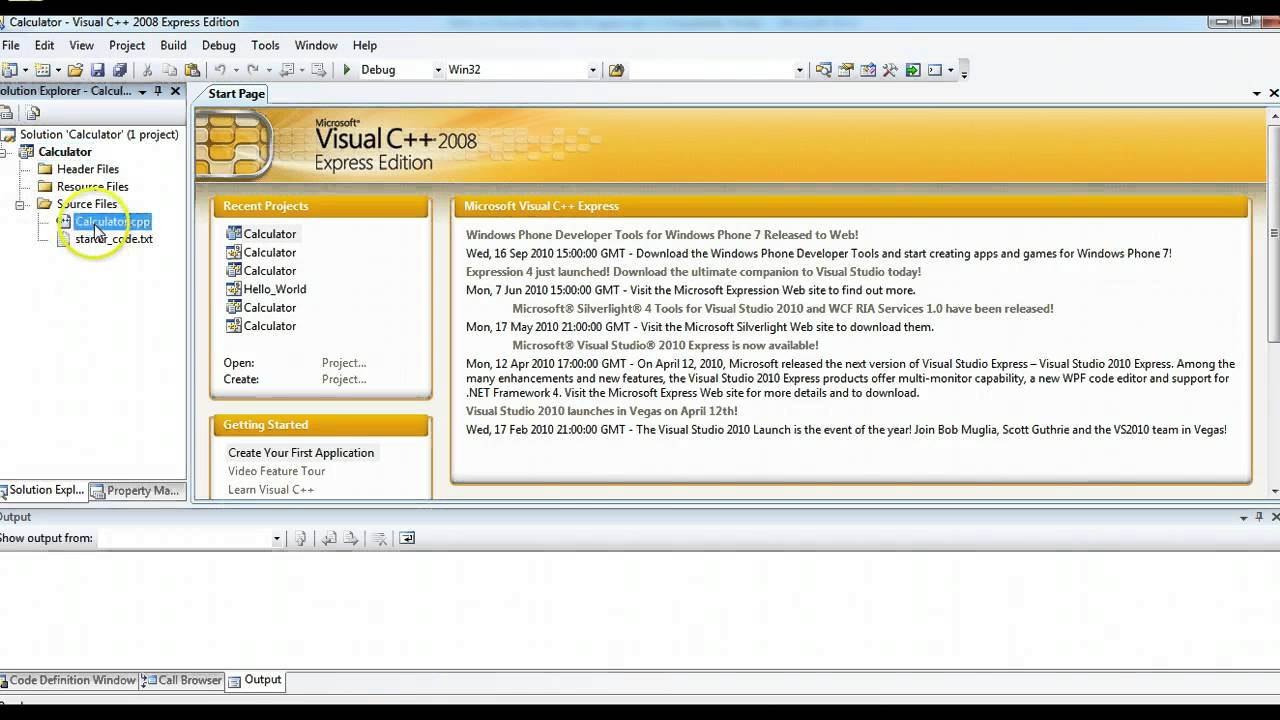Open Windows Phone 7 tools news headline
Image resolution: width=1280 pixels, height=720 pixels.
662,235
